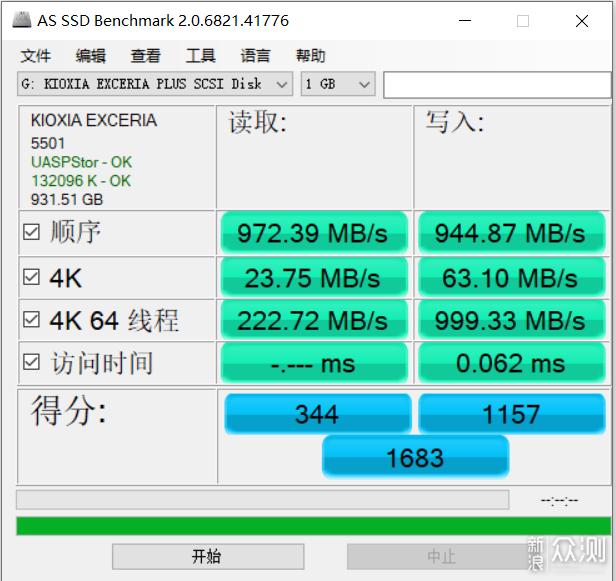Open the 语言 menu

255,55
